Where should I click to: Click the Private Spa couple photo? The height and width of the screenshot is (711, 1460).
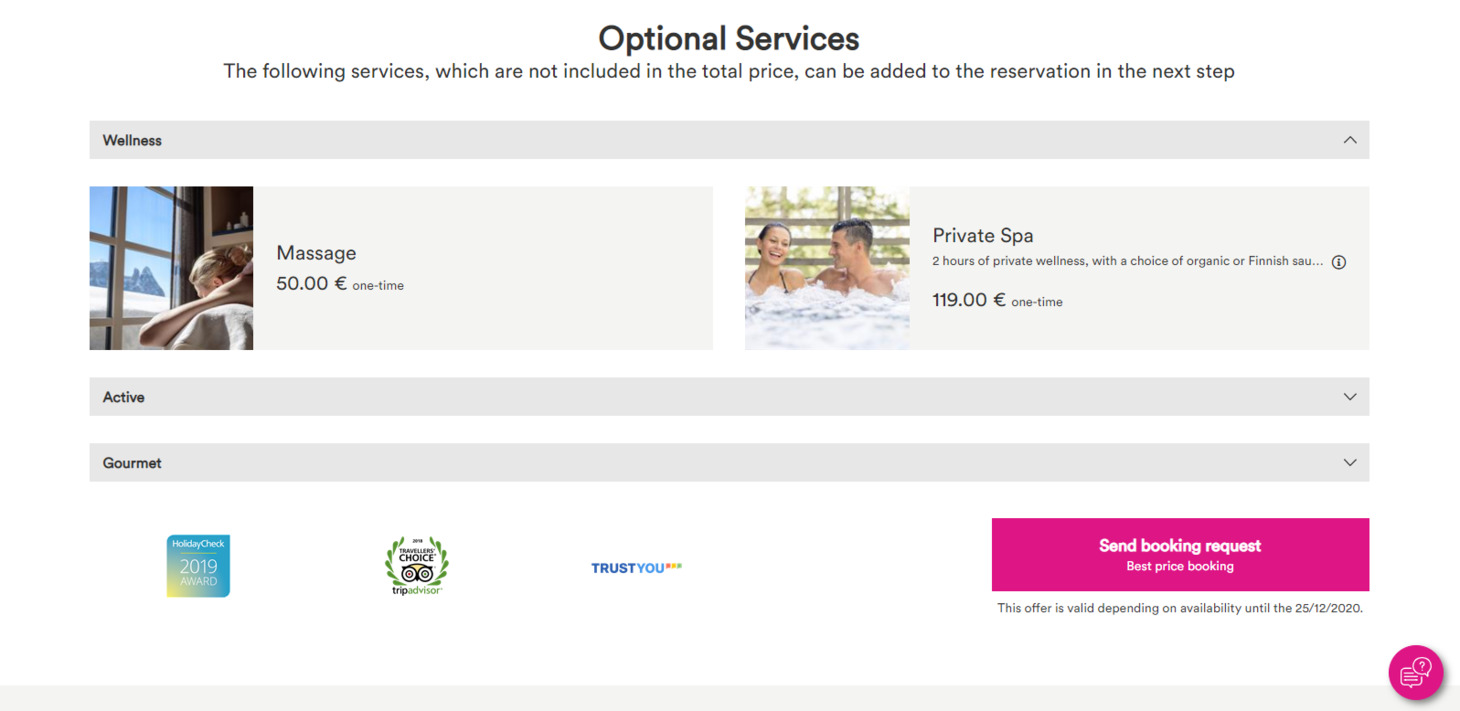827,268
